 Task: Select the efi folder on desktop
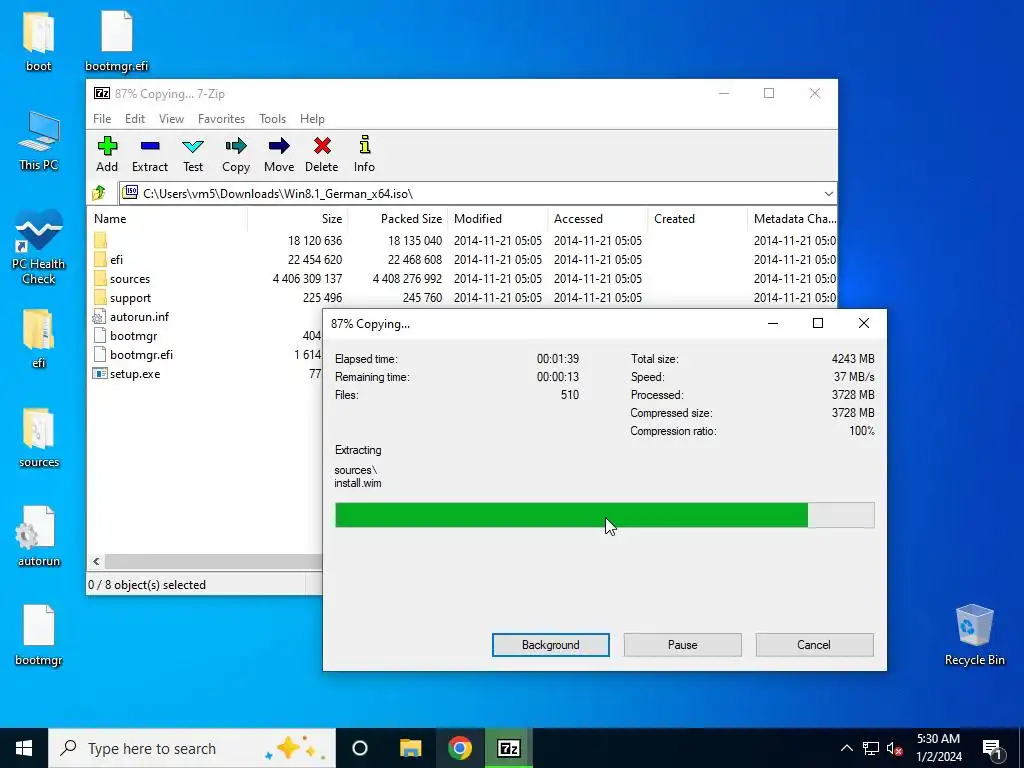pos(39,339)
